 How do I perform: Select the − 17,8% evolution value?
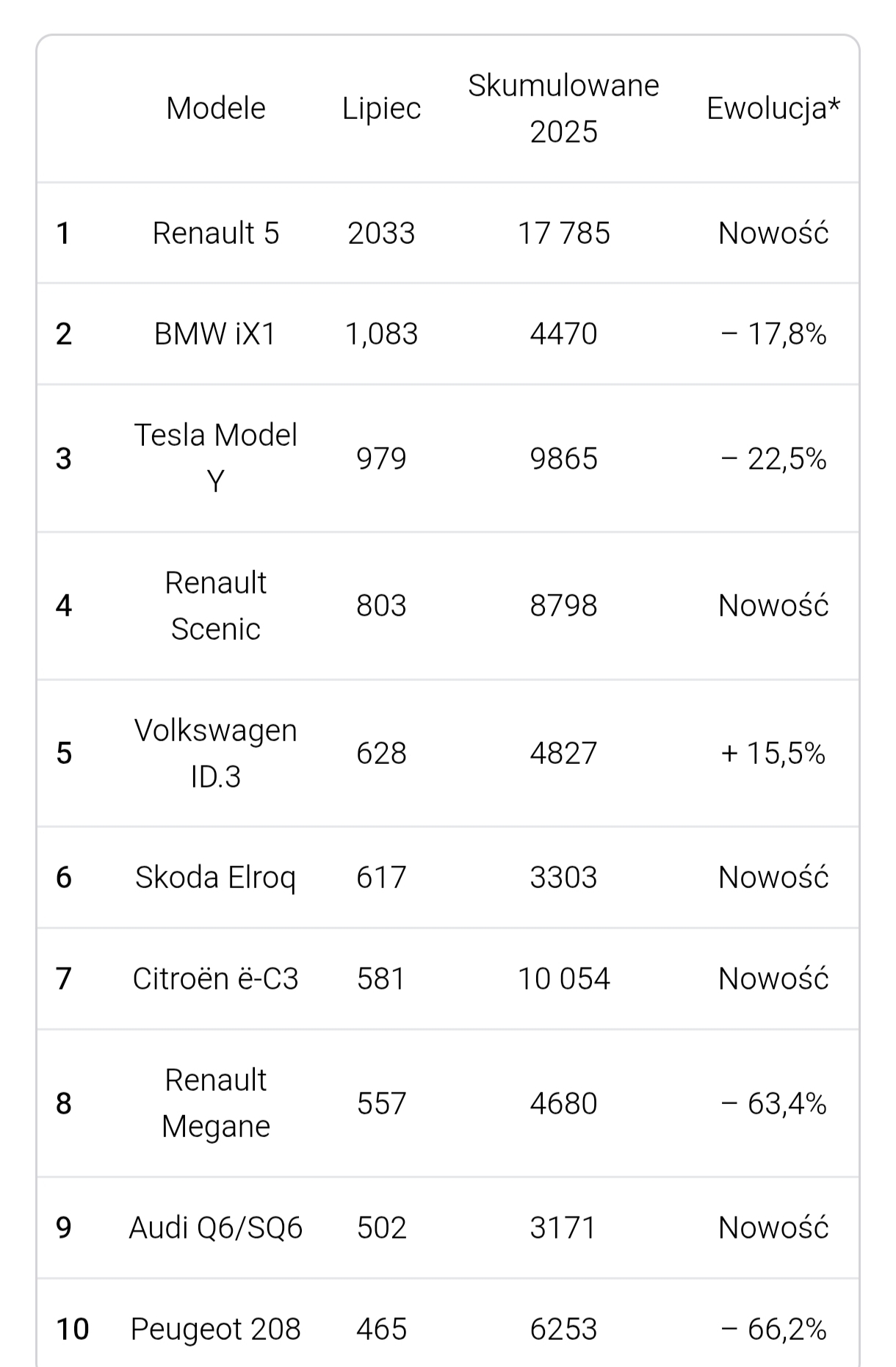pos(773,334)
